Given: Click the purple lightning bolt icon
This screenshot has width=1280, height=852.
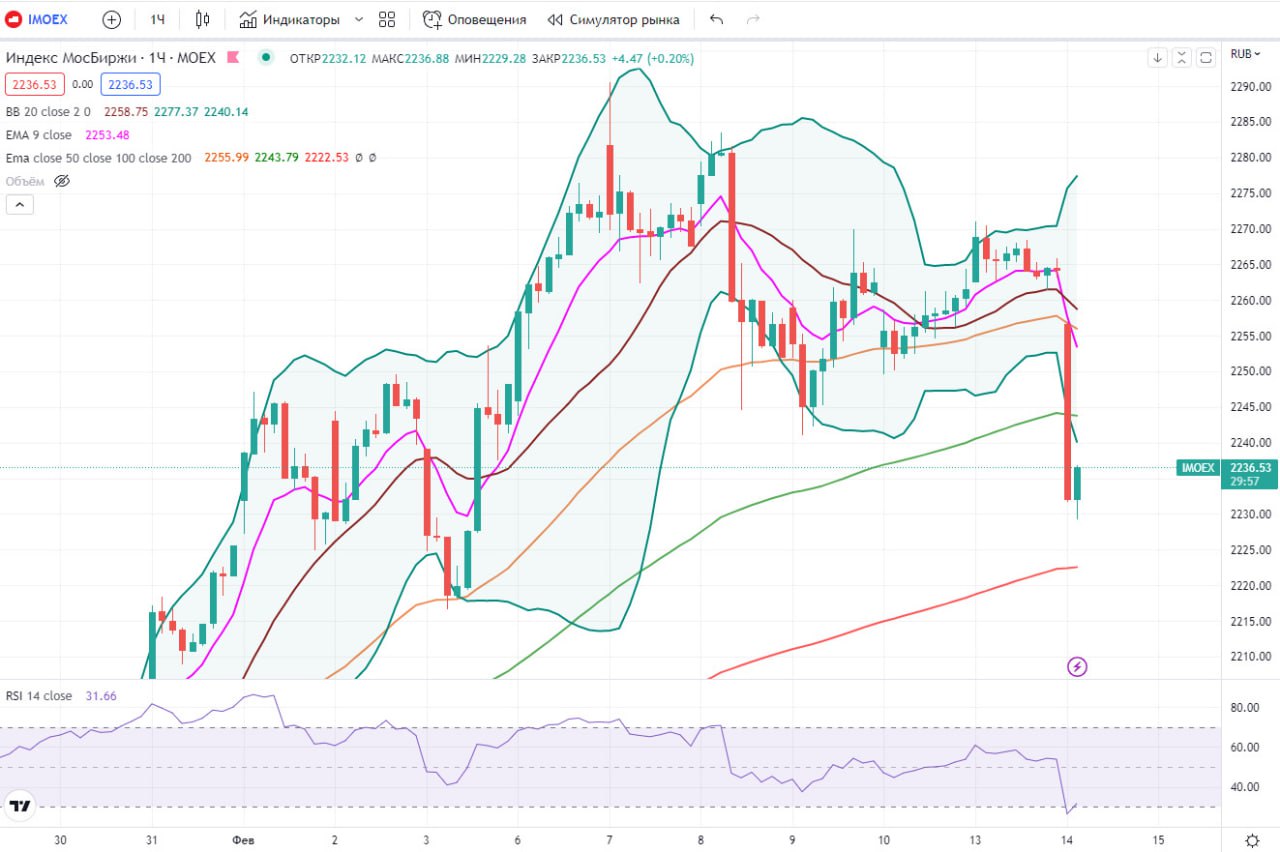Looking at the screenshot, I should 1077,666.
